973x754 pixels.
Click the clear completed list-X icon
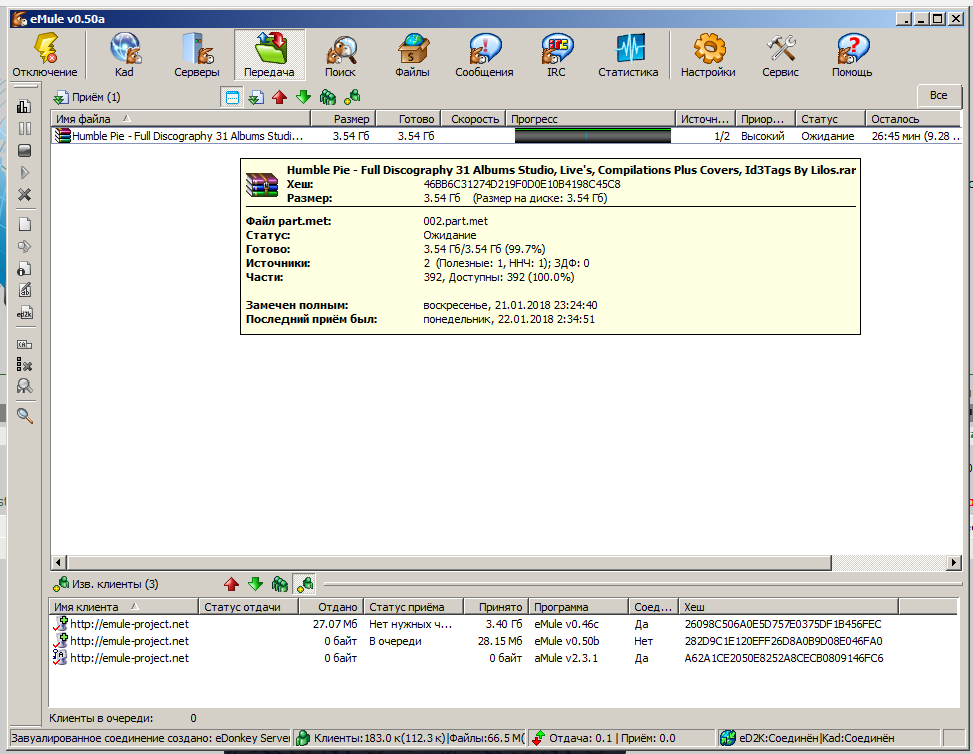coord(24,365)
